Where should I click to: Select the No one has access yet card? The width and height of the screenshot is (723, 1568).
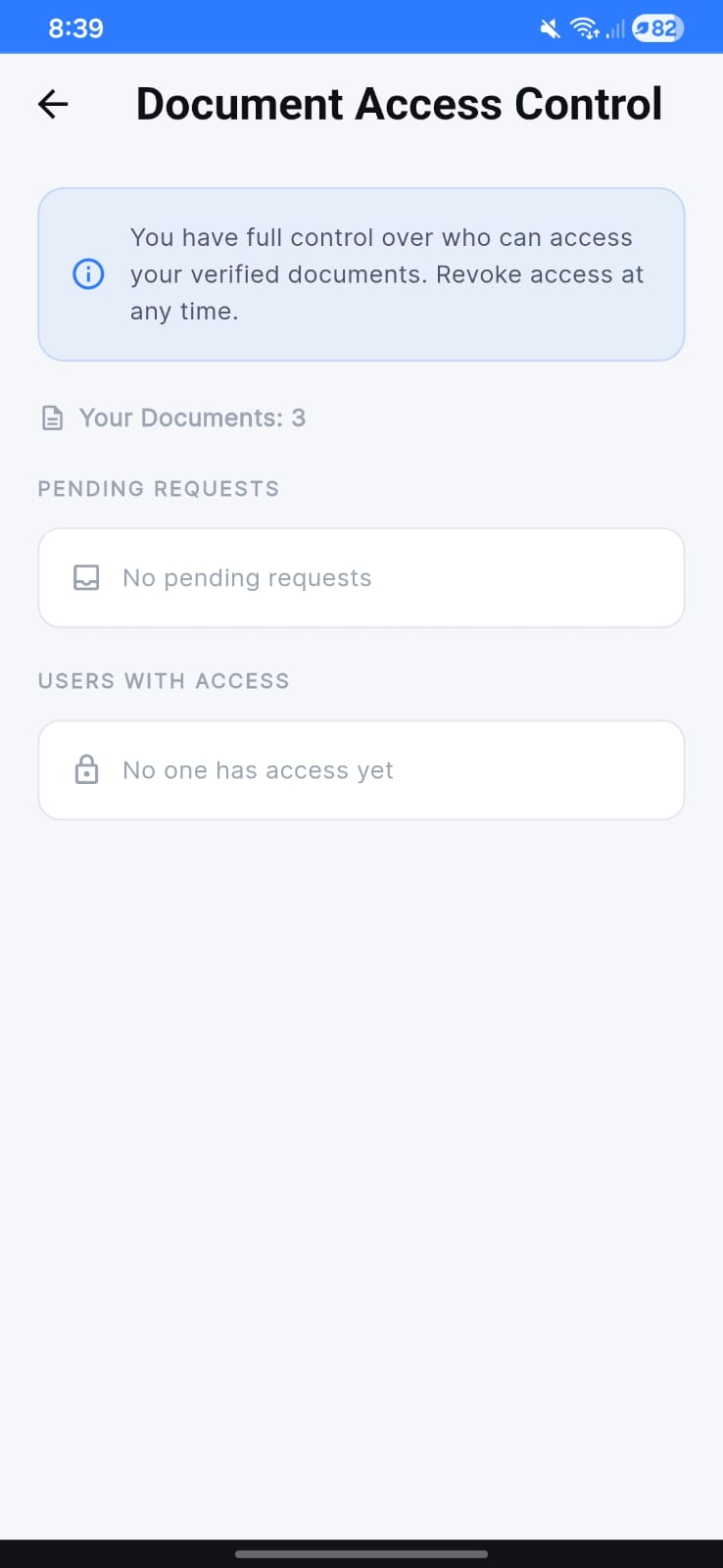coord(361,770)
